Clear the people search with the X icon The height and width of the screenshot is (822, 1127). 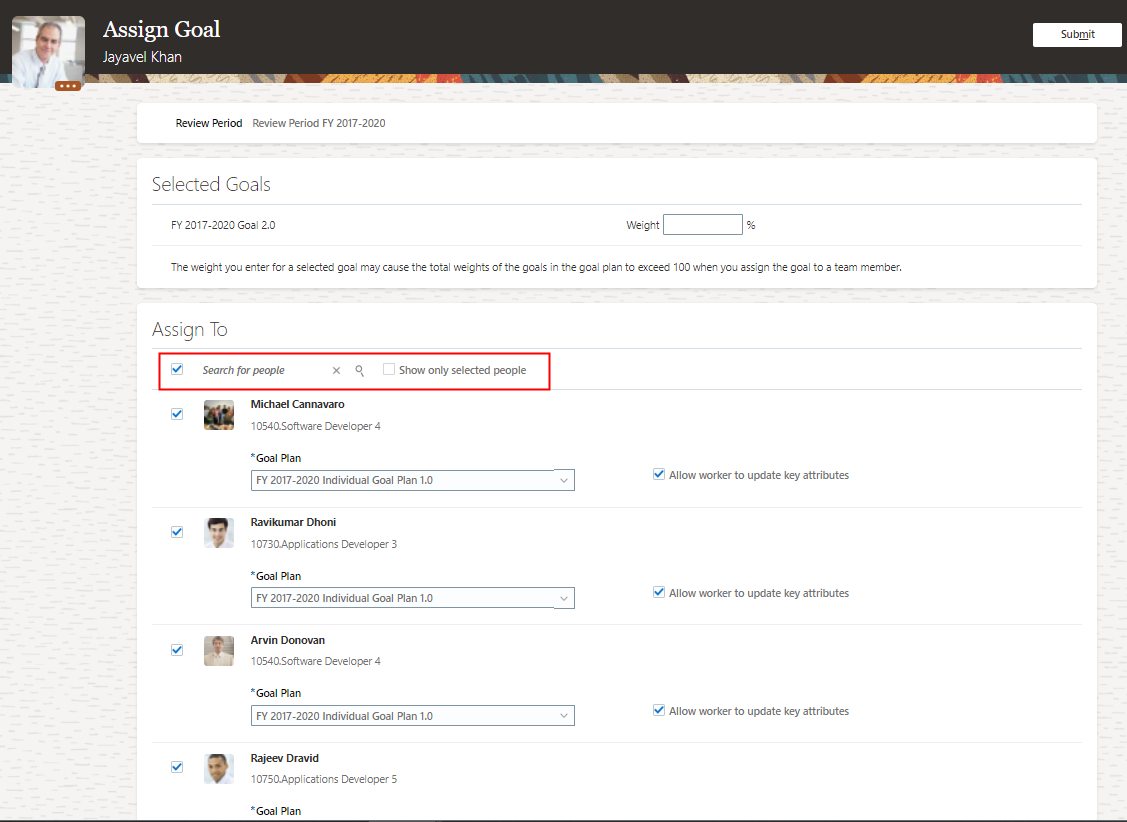(x=336, y=371)
